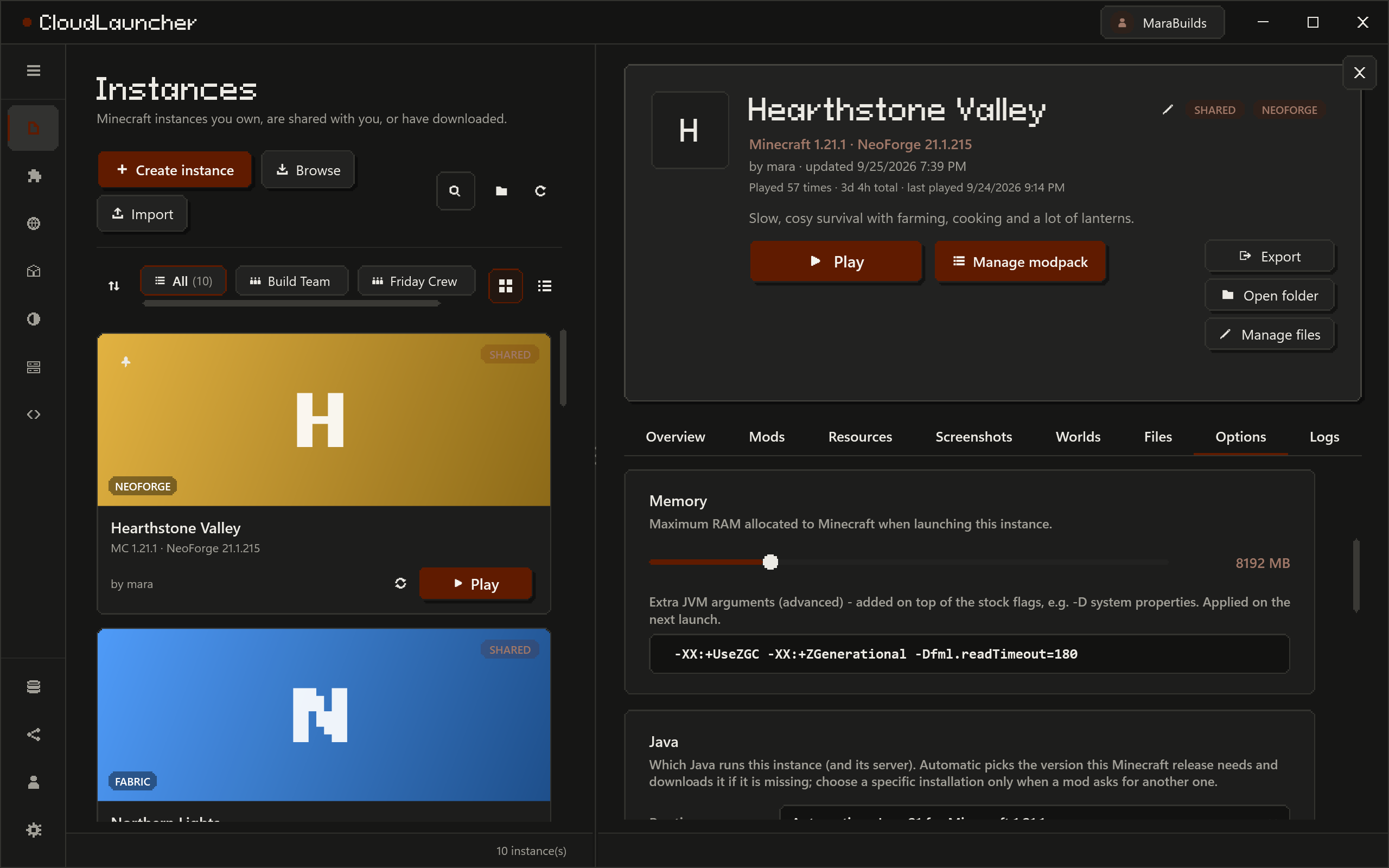Open instances folder icon near search
Image resolution: width=1389 pixels, height=868 pixels.
(x=501, y=190)
